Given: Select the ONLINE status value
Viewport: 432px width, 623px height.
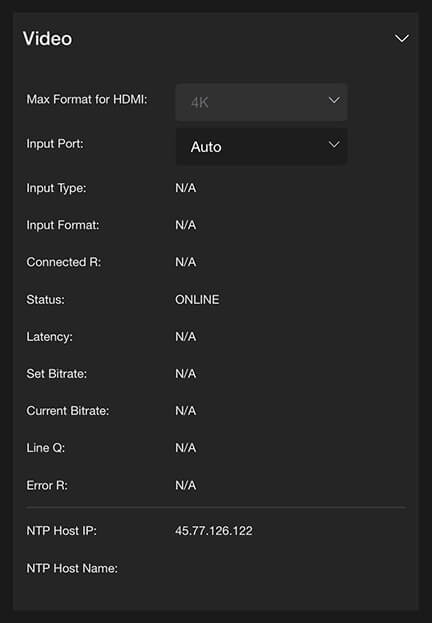Looking at the screenshot, I should click(197, 300).
